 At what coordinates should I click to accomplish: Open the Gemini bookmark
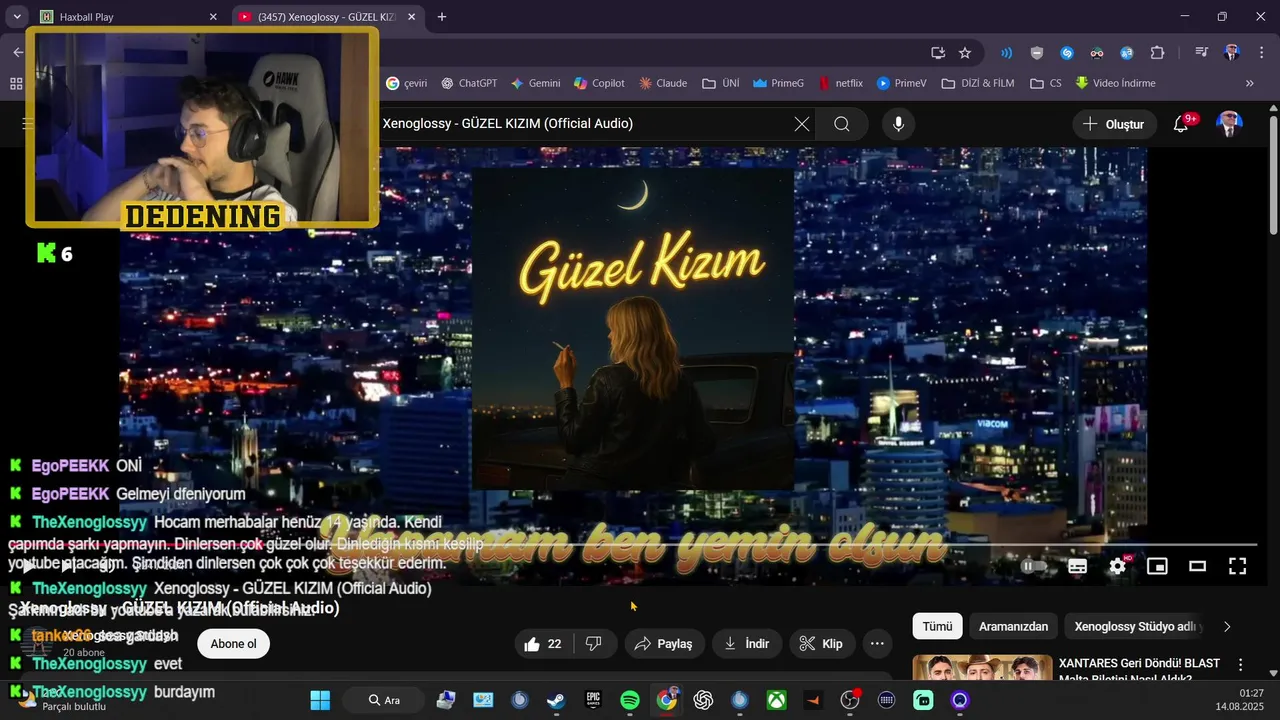(535, 83)
